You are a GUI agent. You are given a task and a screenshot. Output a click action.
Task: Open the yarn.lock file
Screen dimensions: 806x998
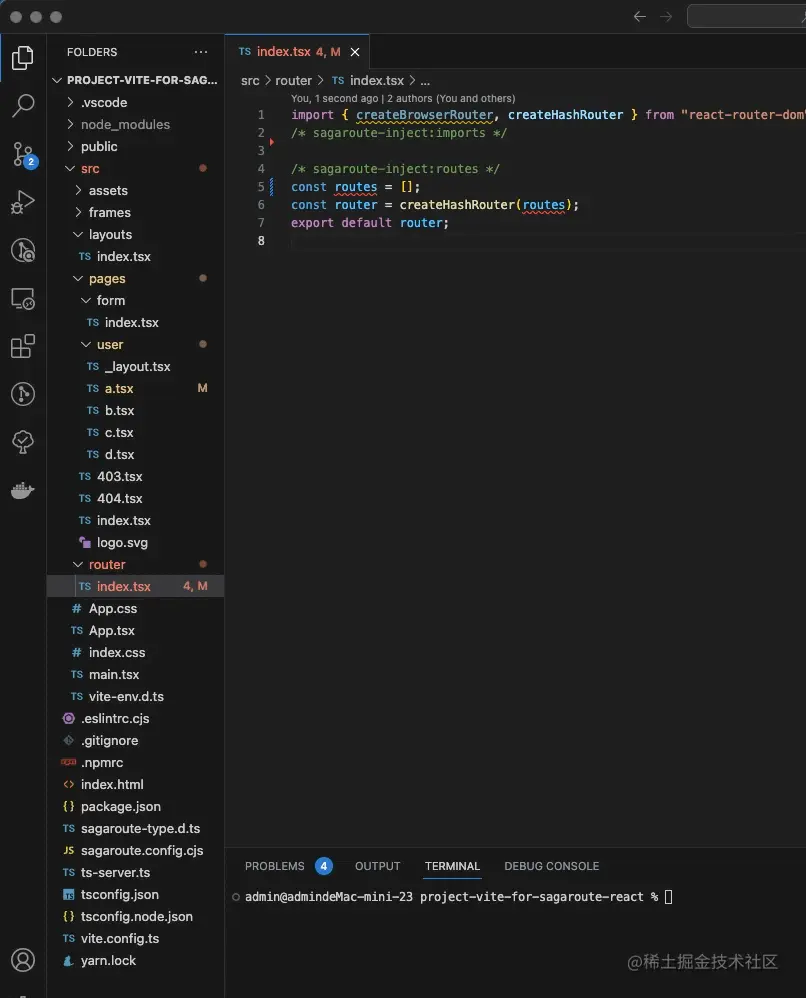(136, 961)
